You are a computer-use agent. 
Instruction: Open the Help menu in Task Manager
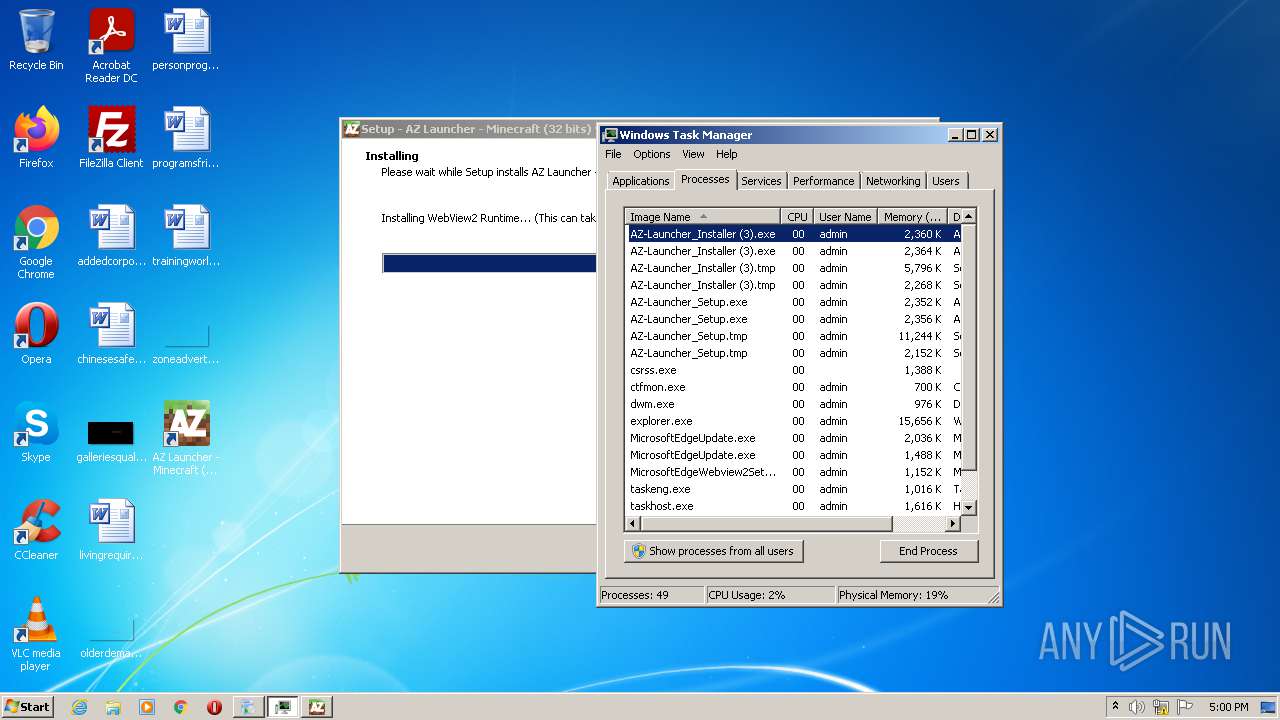click(726, 154)
